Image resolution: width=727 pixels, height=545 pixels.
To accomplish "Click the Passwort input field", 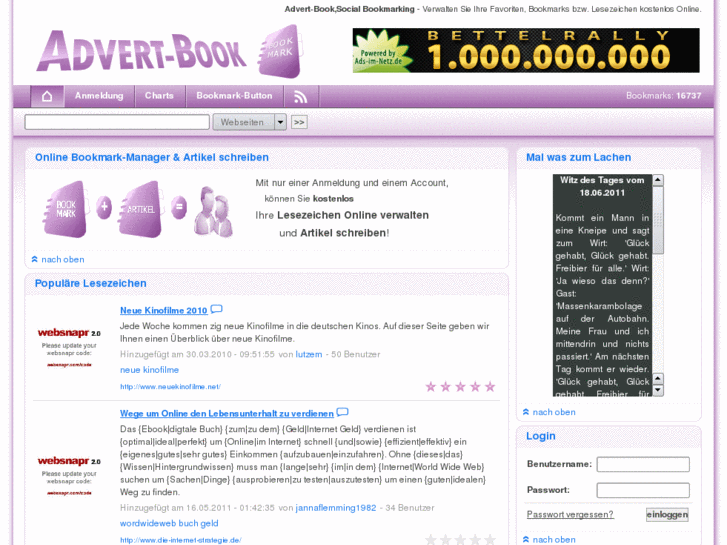I will [x=643, y=490].
